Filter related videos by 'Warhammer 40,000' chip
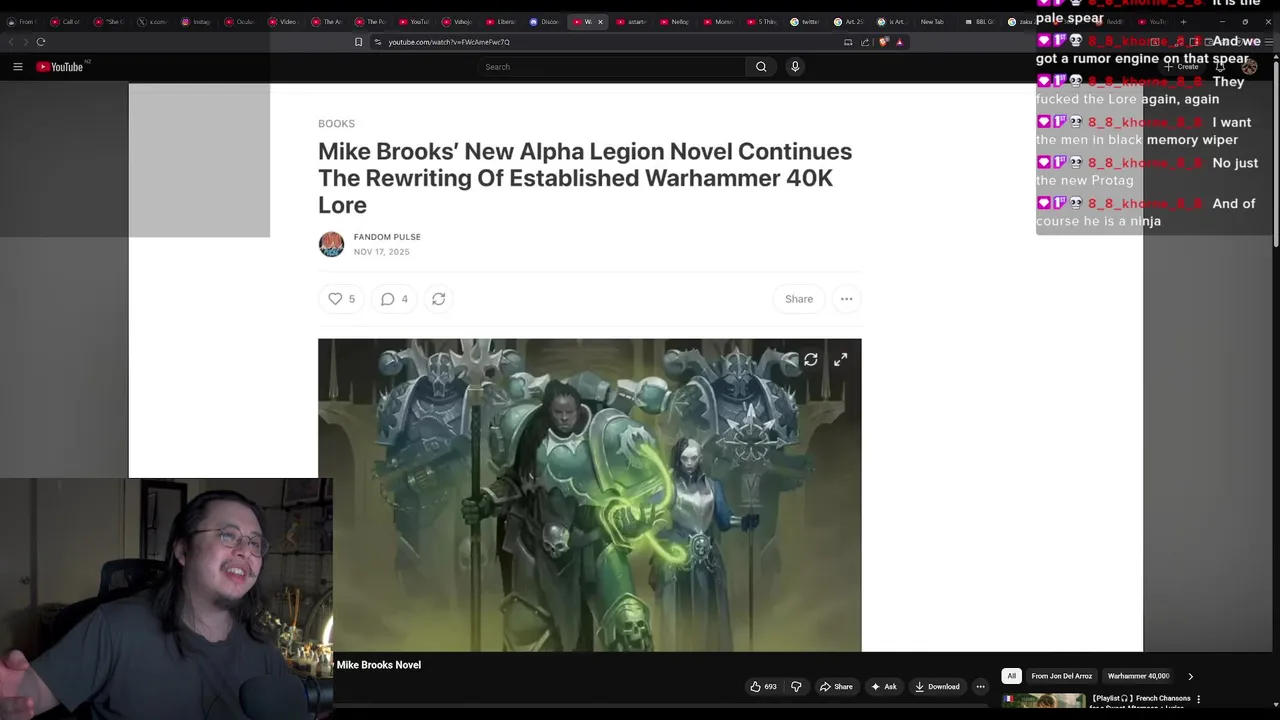The image size is (1280, 720). coord(1138,676)
